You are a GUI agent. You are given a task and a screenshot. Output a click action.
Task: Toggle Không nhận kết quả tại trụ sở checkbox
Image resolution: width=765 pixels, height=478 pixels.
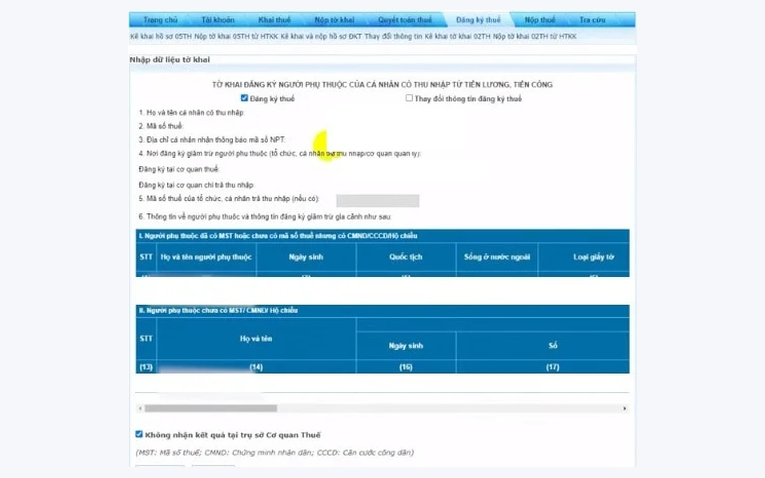(x=139, y=434)
